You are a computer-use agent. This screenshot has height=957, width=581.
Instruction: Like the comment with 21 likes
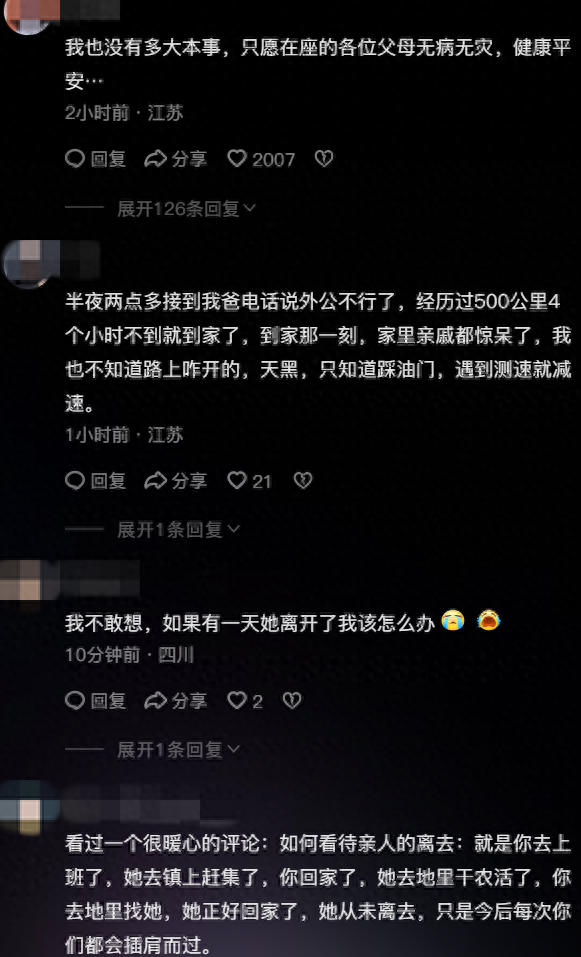pos(249,482)
